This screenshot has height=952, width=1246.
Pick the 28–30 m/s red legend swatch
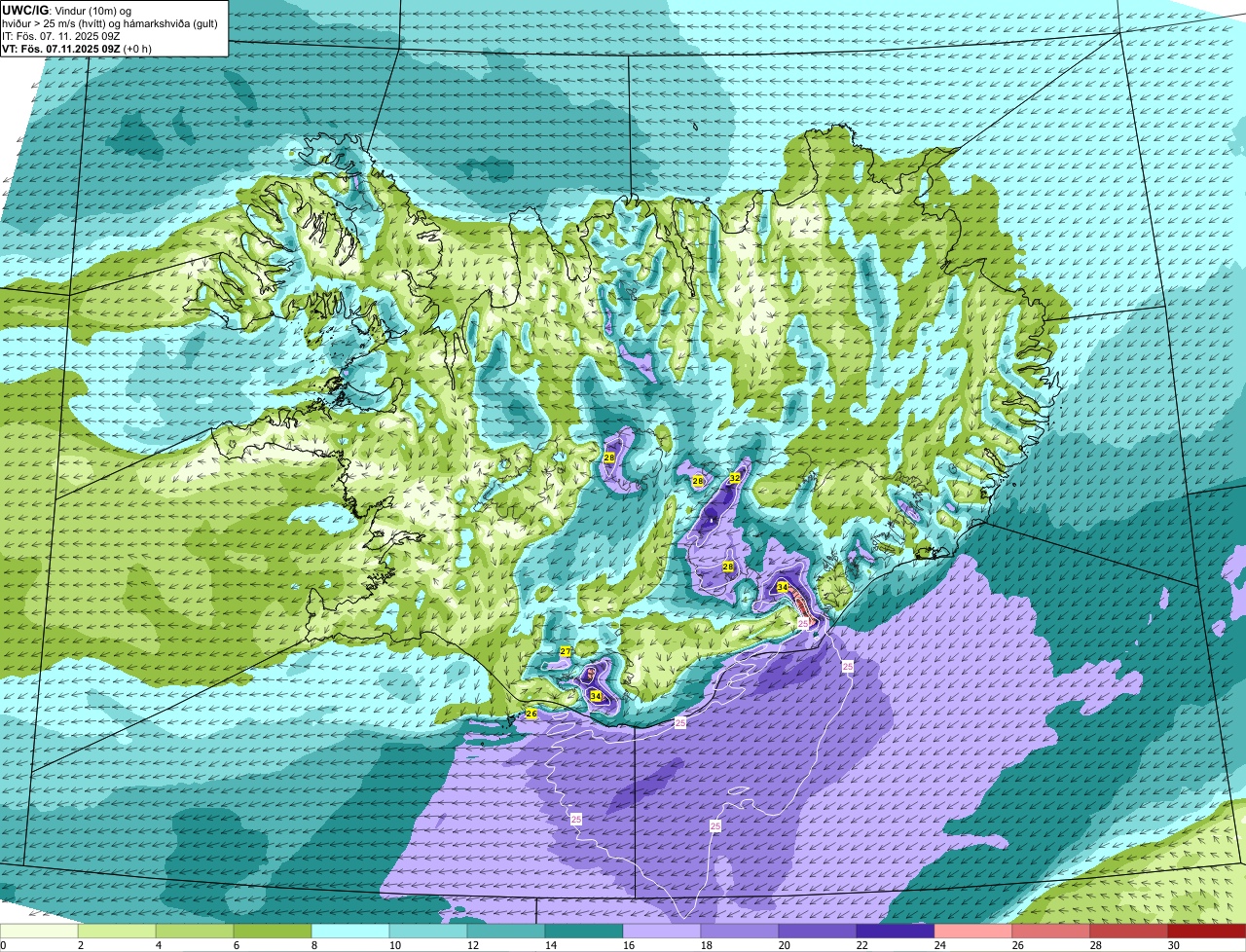point(1129,932)
